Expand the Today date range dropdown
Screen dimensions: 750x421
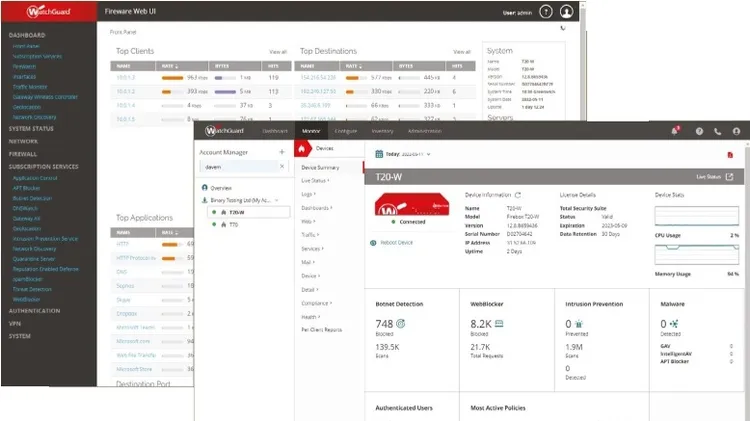429,154
